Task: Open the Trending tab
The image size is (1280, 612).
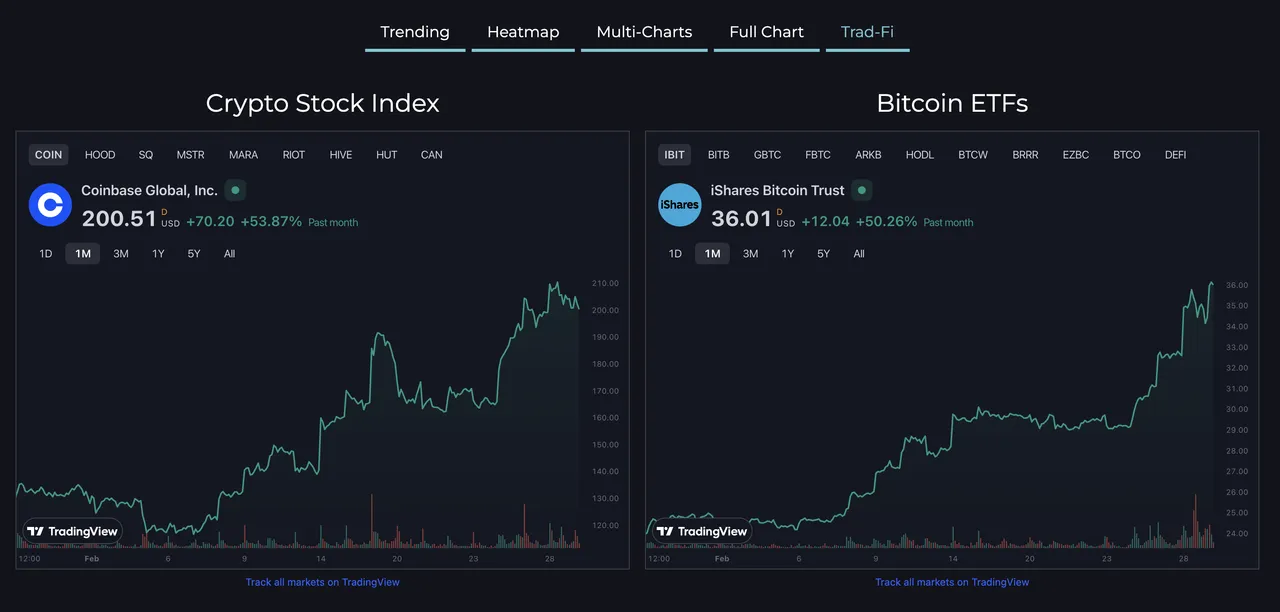Action: [415, 32]
